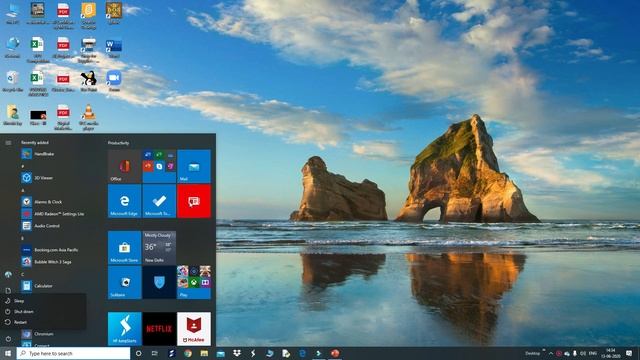Open the Play games folder tile
640x360 pixels.
(x=194, y=282)
